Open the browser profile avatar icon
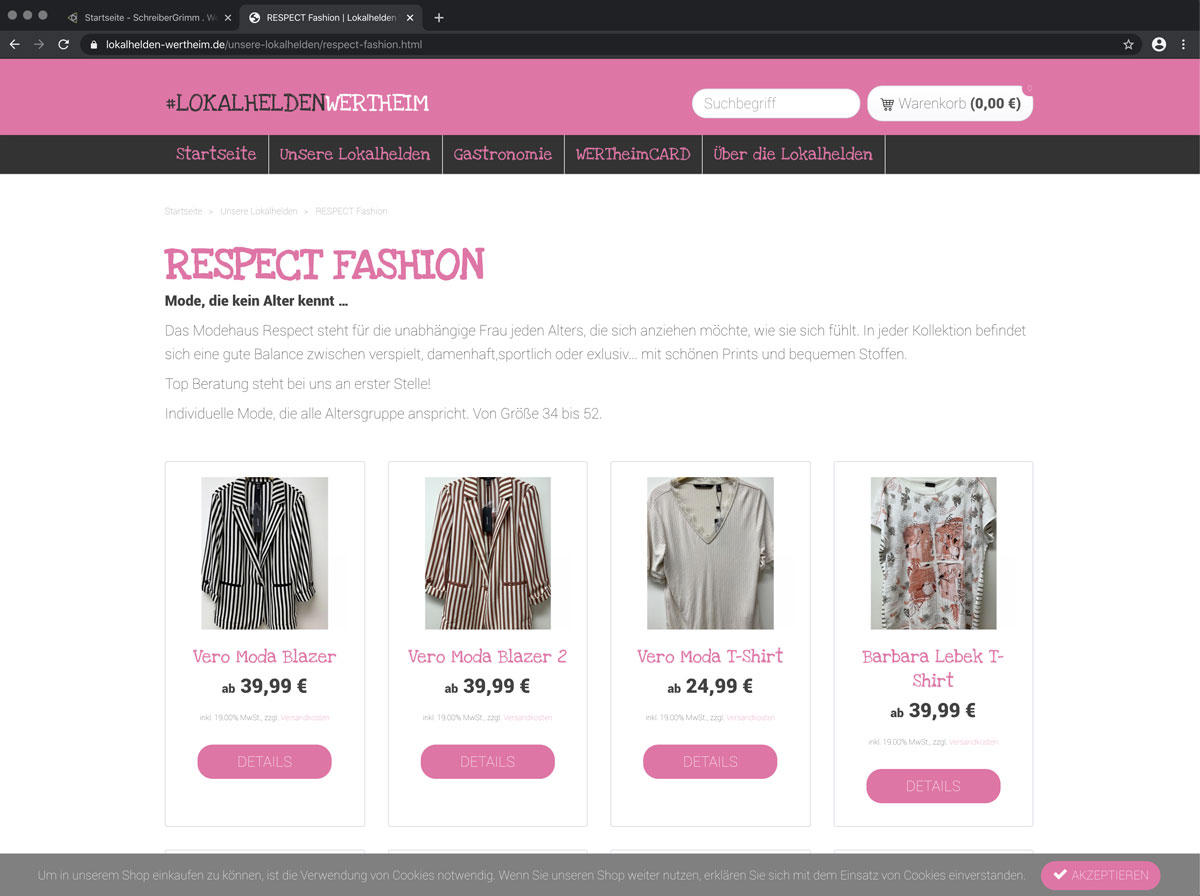Viewport: 1200px width, 896px height. (x=1159, y=45)
